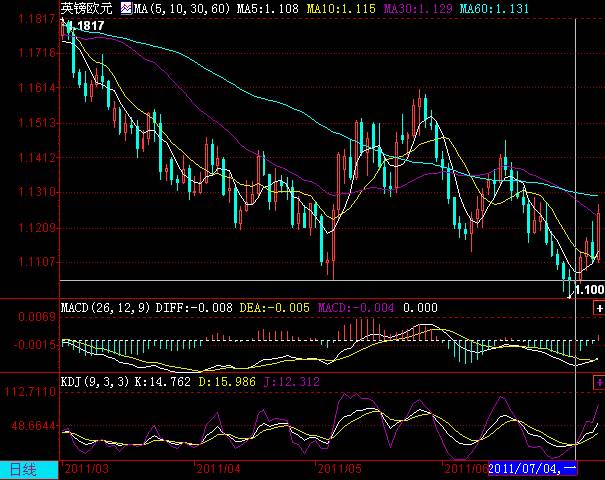The height and width of the screenshot is (480, 605).
Task: Select the 日线 daily period tab
Action: (29, 470)
